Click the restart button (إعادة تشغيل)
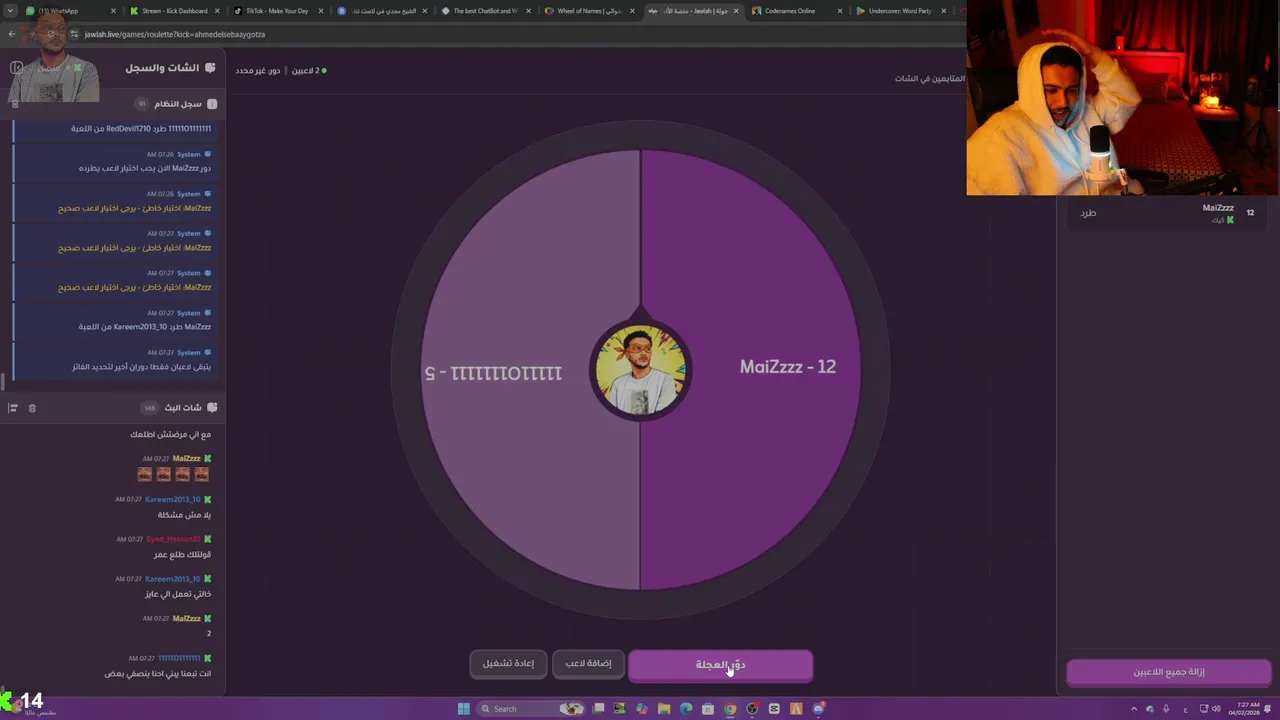This screenshot has width=1280, height=720. pyautogui.click(x=508, y=663)
